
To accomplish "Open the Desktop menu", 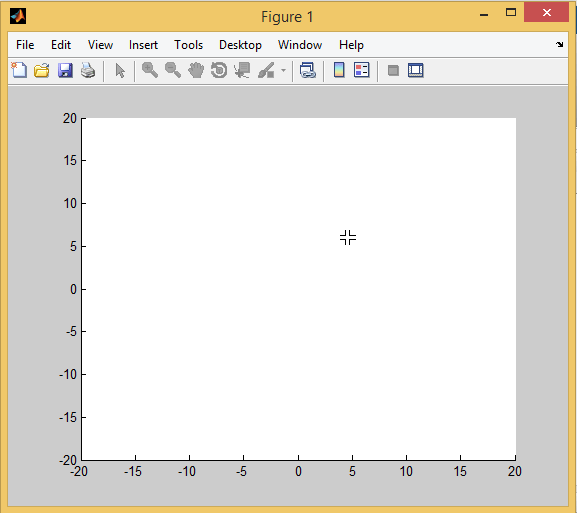I will click(x=240, y=45).
